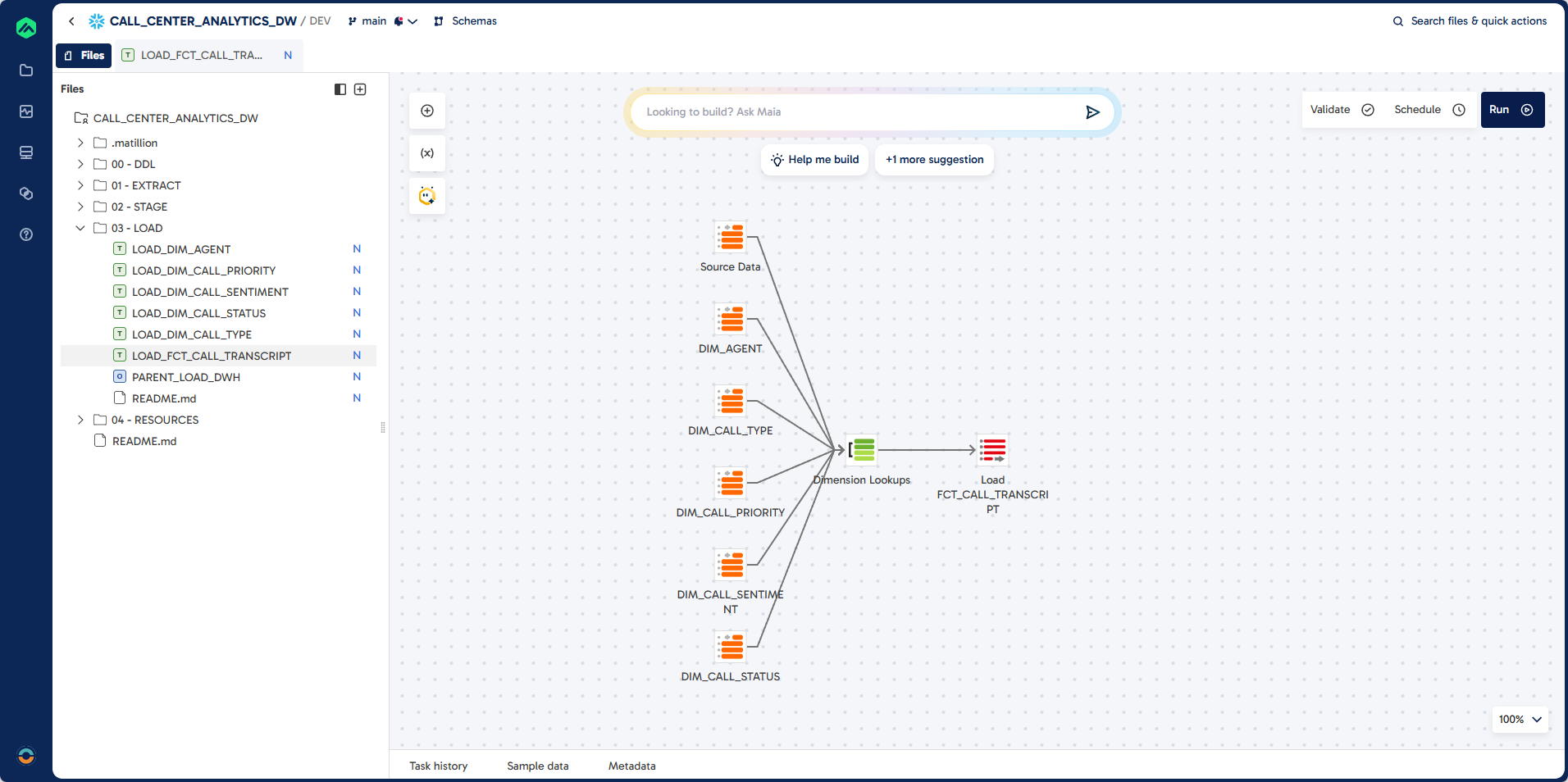Open the 100% zoom level dropdown
Viewport: 1568px width, 782px height.
click(x=1520, y=719)
